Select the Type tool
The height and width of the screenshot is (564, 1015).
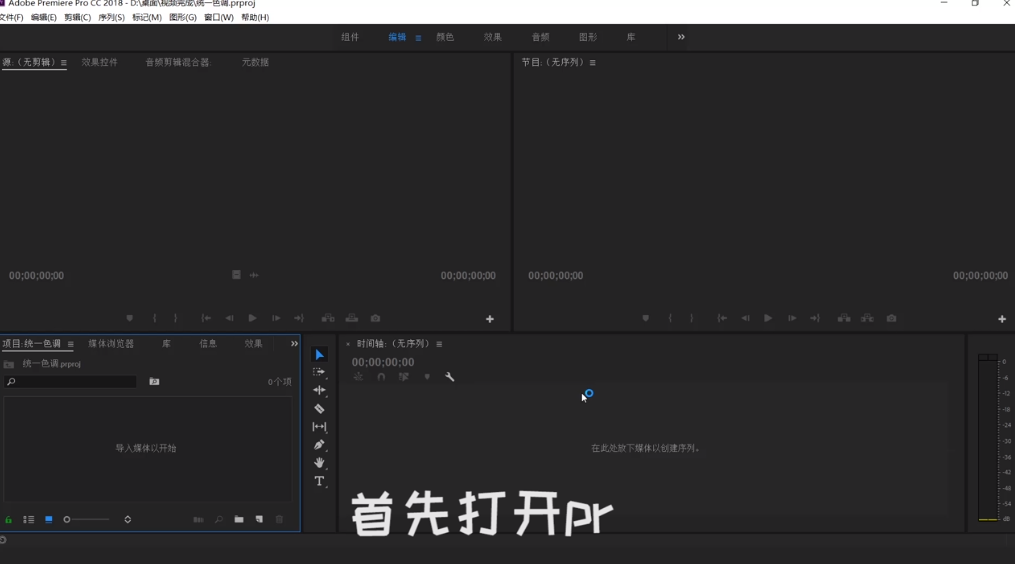pyautogui.click(x=319, y=481)
